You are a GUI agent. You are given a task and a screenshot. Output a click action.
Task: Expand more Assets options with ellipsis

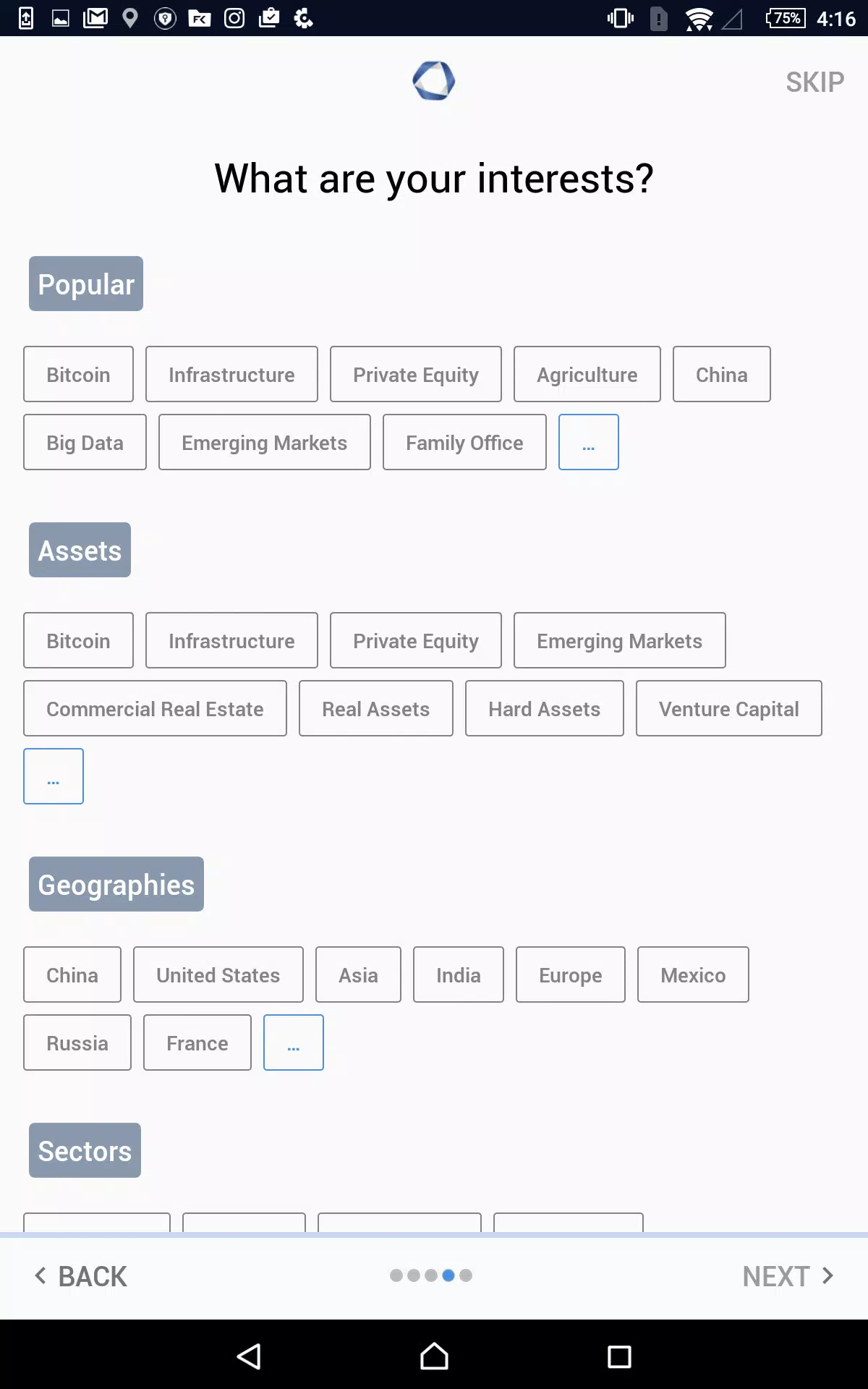54,776
